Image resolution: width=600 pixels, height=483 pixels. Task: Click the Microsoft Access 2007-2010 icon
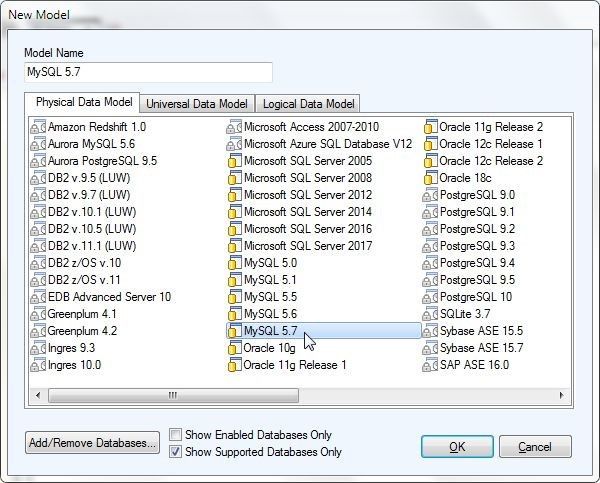[x=234, y=127]
